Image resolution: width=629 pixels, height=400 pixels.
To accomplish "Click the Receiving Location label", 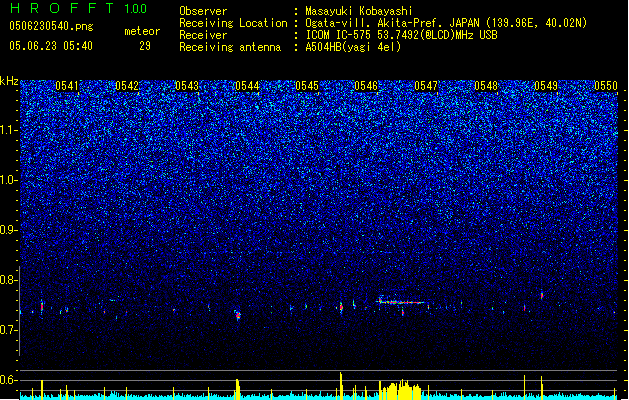I will point(233,23).
